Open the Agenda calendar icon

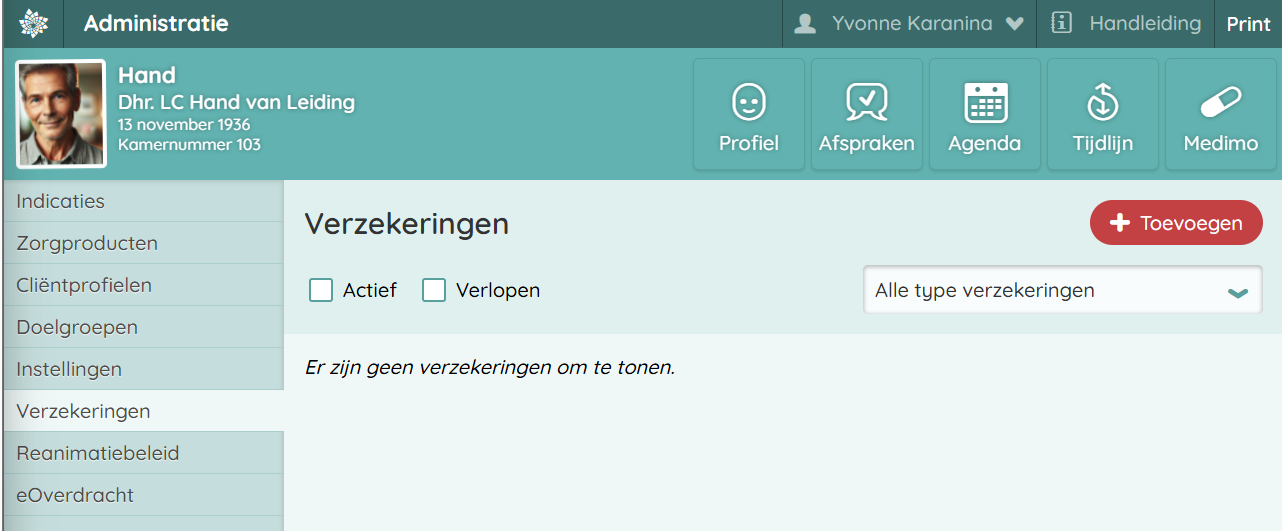tap(985, 102)
